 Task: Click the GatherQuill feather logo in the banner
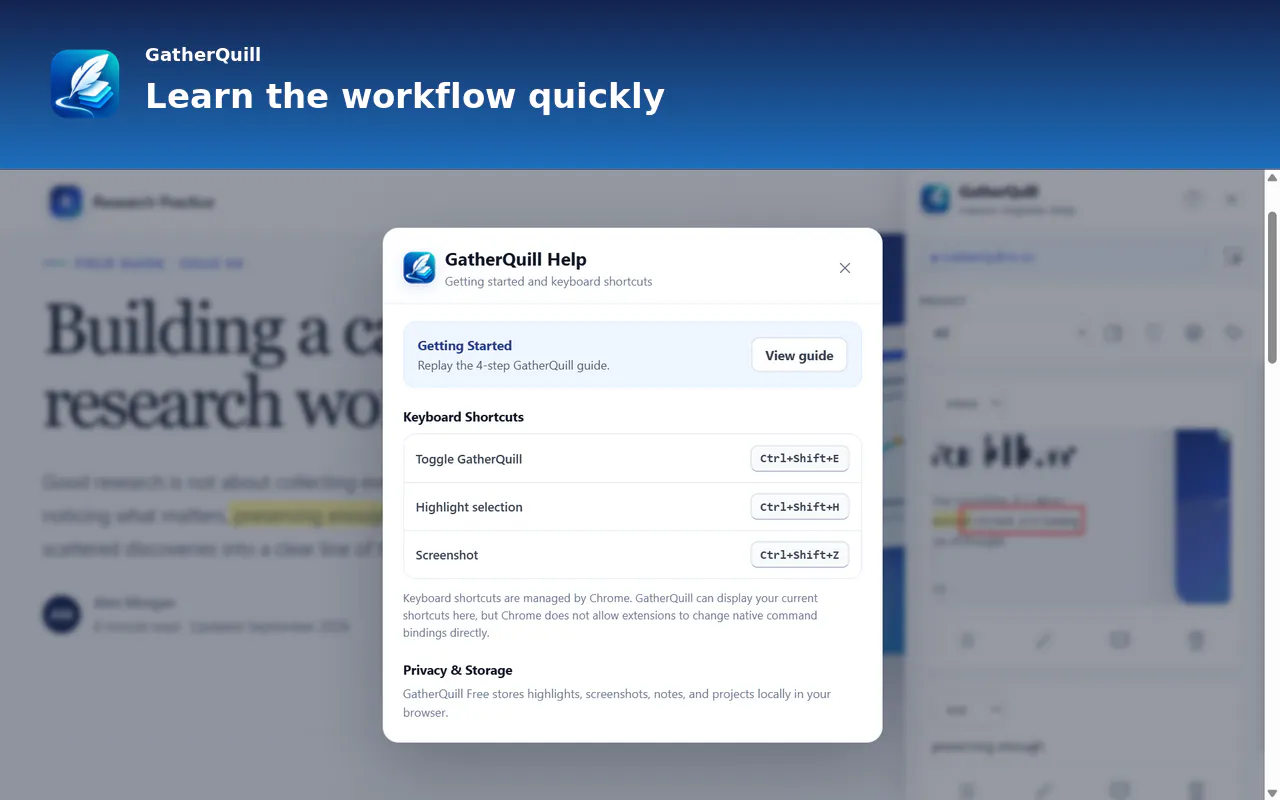85,84
